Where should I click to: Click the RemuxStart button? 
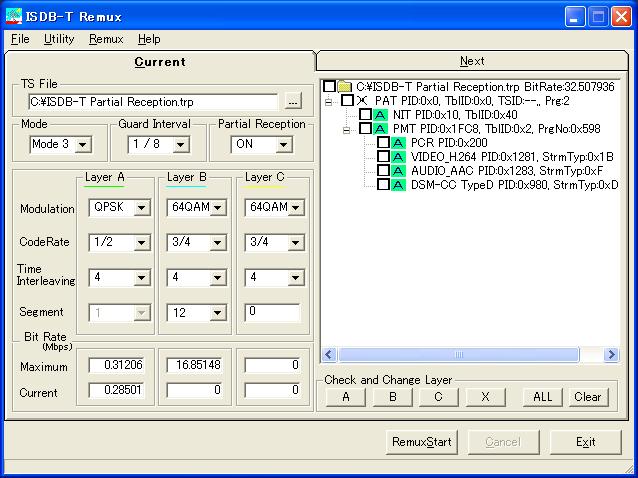click(422, 442)
